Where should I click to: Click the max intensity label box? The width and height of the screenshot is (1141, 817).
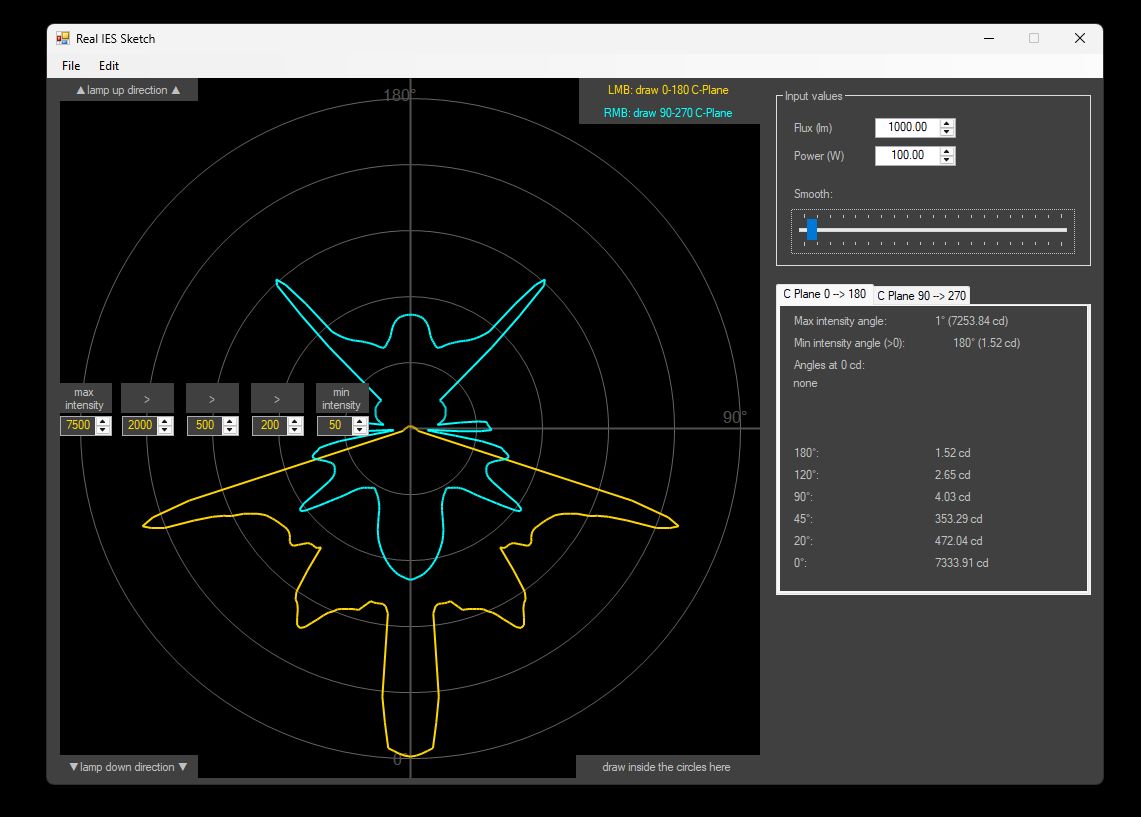point(84,399)
